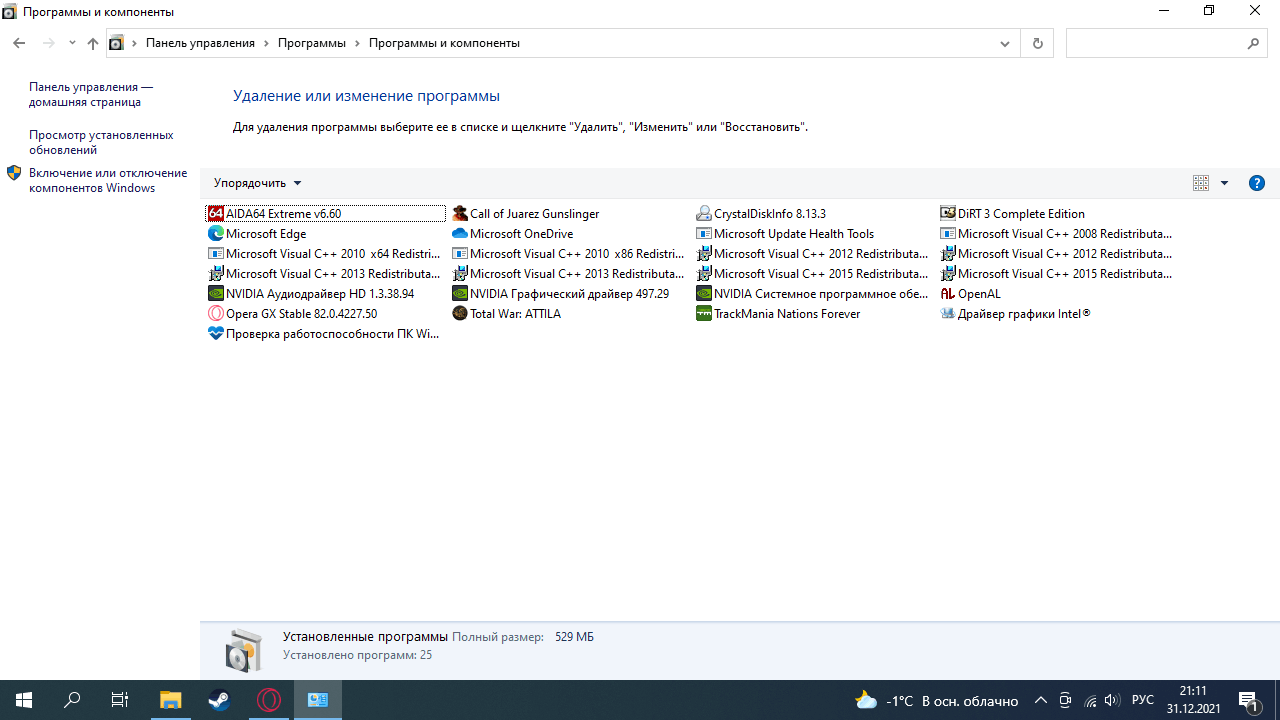Click Программы и компоненты breadcrumb segment
The width and height of the screenshot is (1280, 720).
[x=444, y=43]
